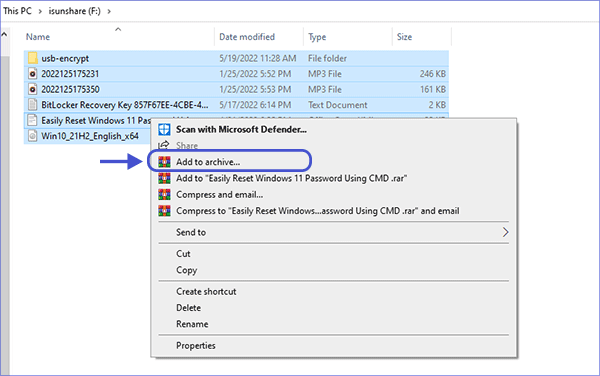Viewport: 600px width, 376px height.
Task: Click isunshare (F:) in address bar
Action: [75, 11]
